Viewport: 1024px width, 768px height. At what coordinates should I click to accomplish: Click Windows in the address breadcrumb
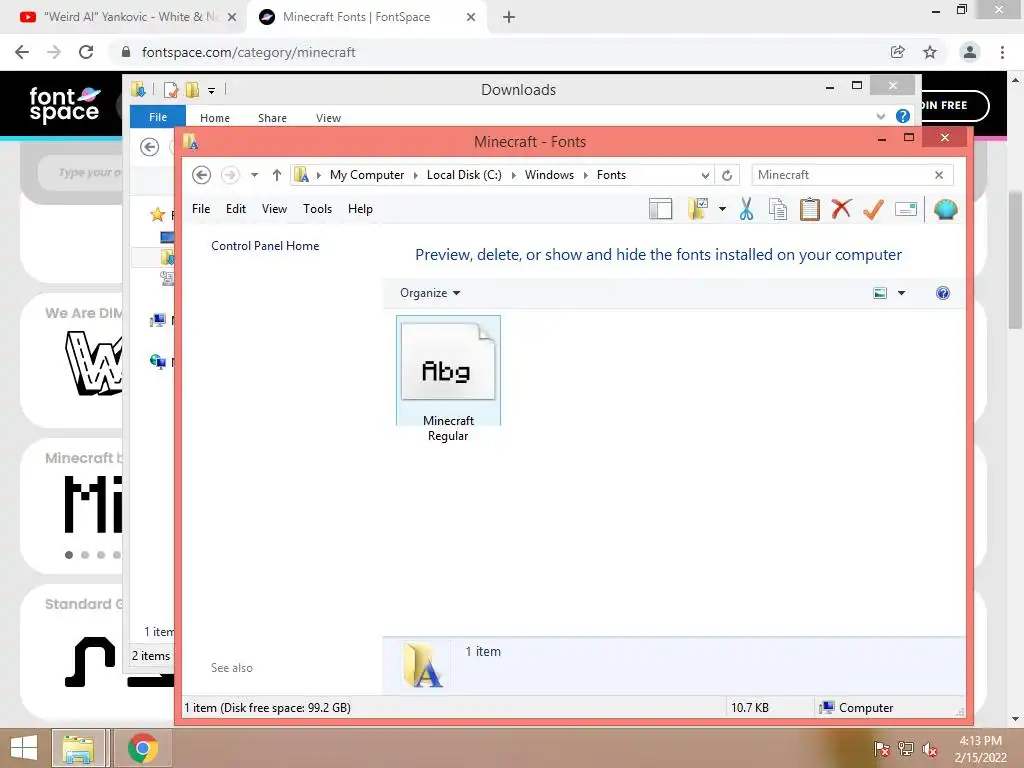click(549, 175)
